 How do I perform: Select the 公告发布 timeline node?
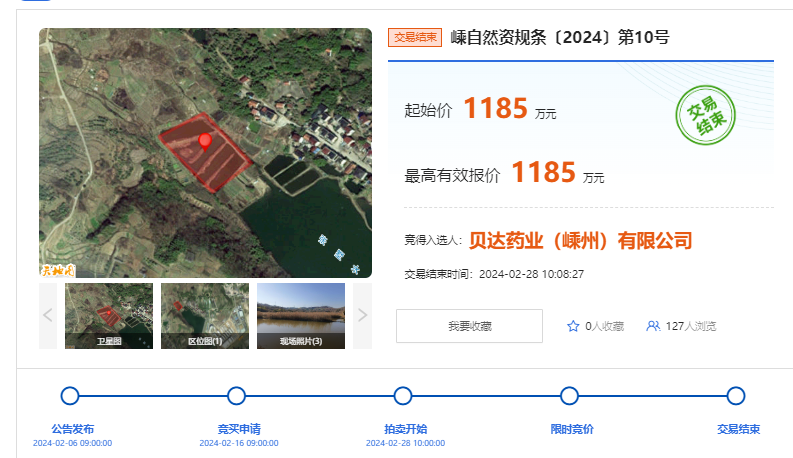70,396
